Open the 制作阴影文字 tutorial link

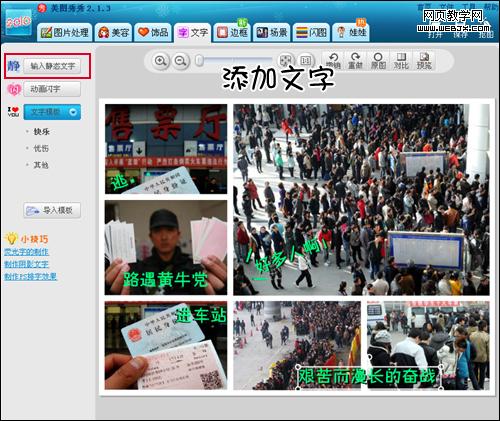pyautogui.click(x=27, y=264)
